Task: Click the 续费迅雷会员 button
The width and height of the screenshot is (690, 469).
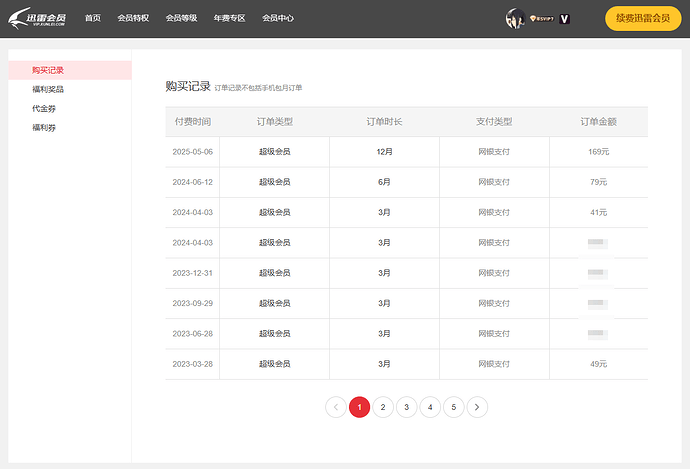Action: click(x=643, y=18)
